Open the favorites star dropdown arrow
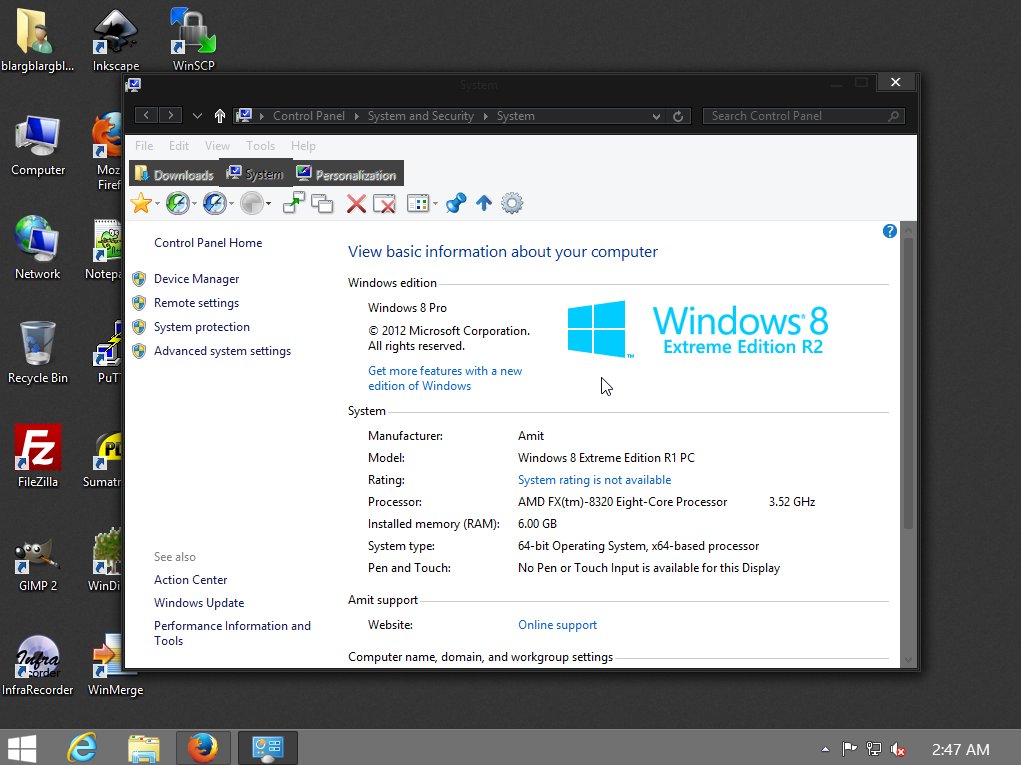The height and width of the screenshot is (765, 1021). 157,204
